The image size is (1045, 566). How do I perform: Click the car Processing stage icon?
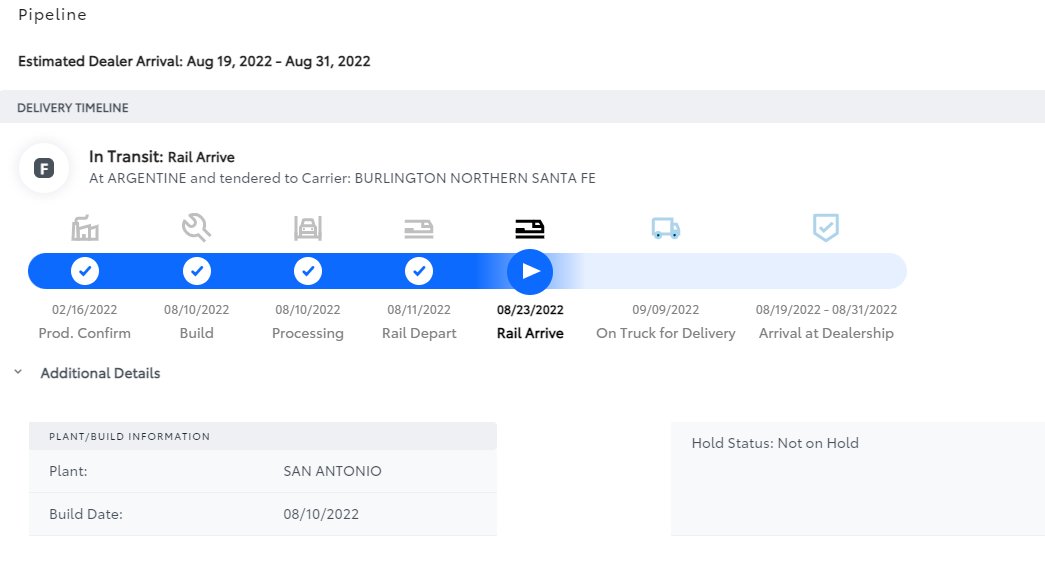tap(308, 228)
